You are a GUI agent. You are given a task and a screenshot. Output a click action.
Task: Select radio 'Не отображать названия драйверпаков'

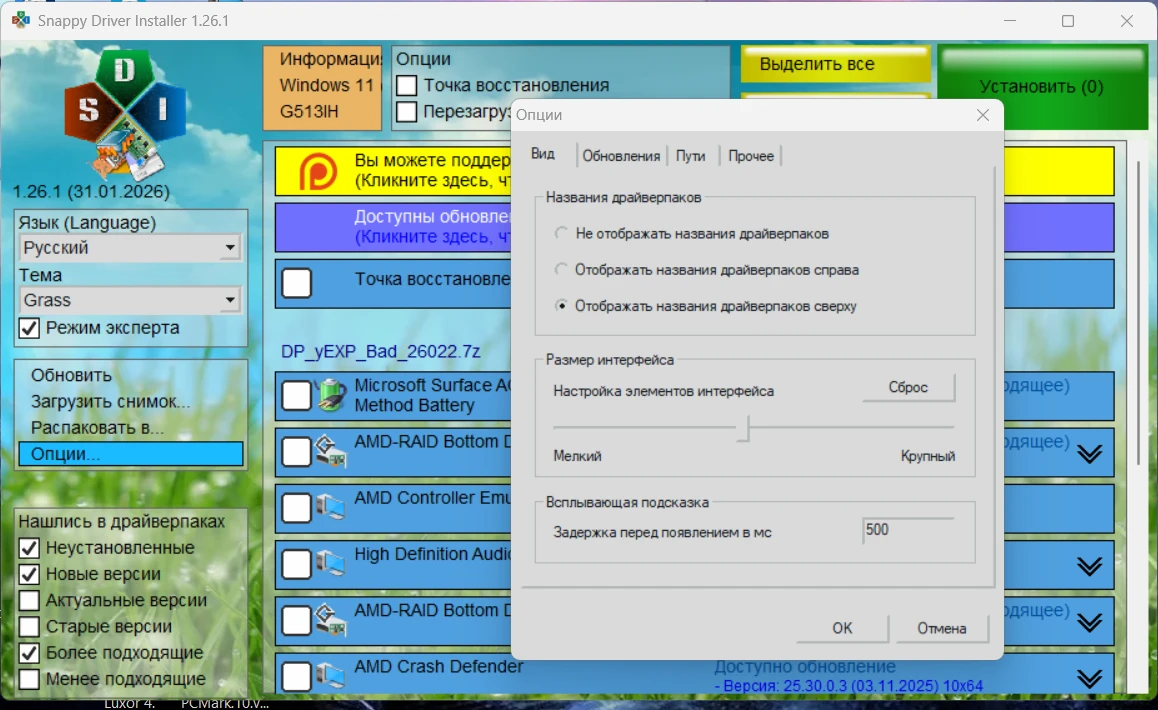click(560, 233)
